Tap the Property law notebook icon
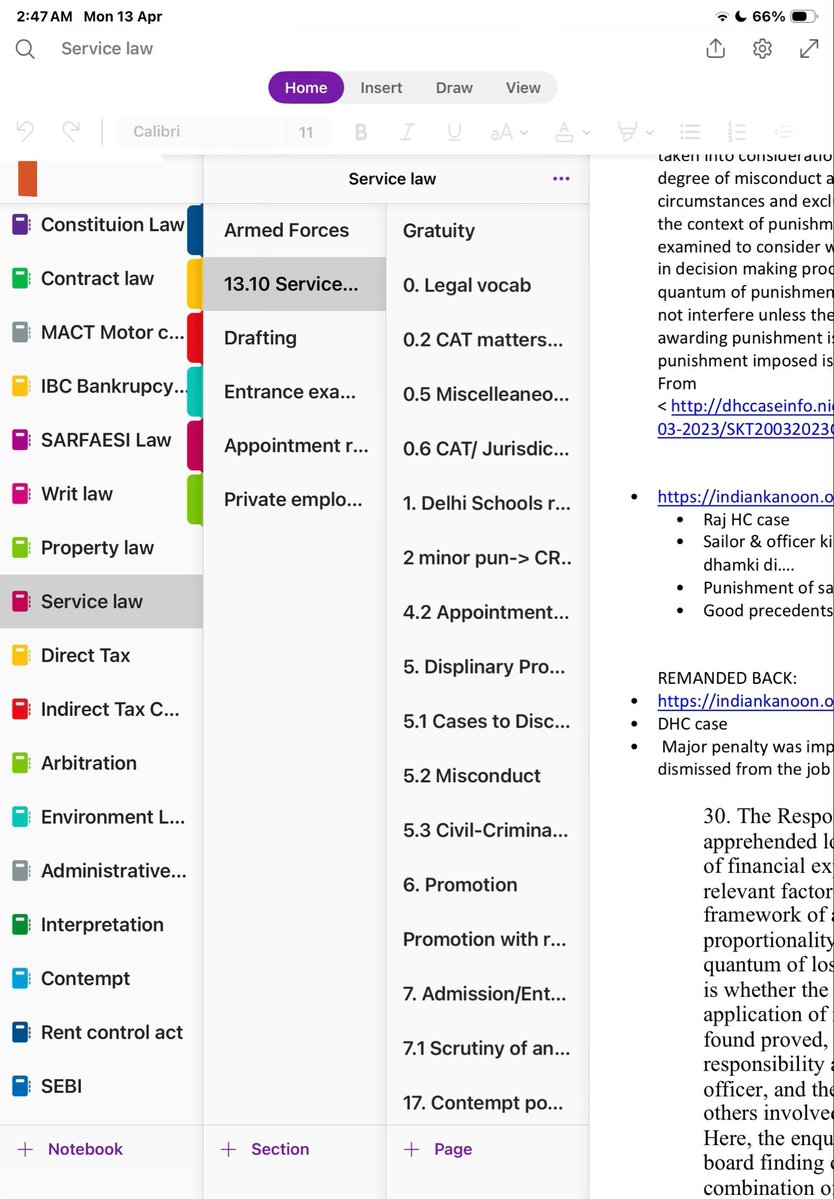834x1199 pixels. tap(21, 548)
